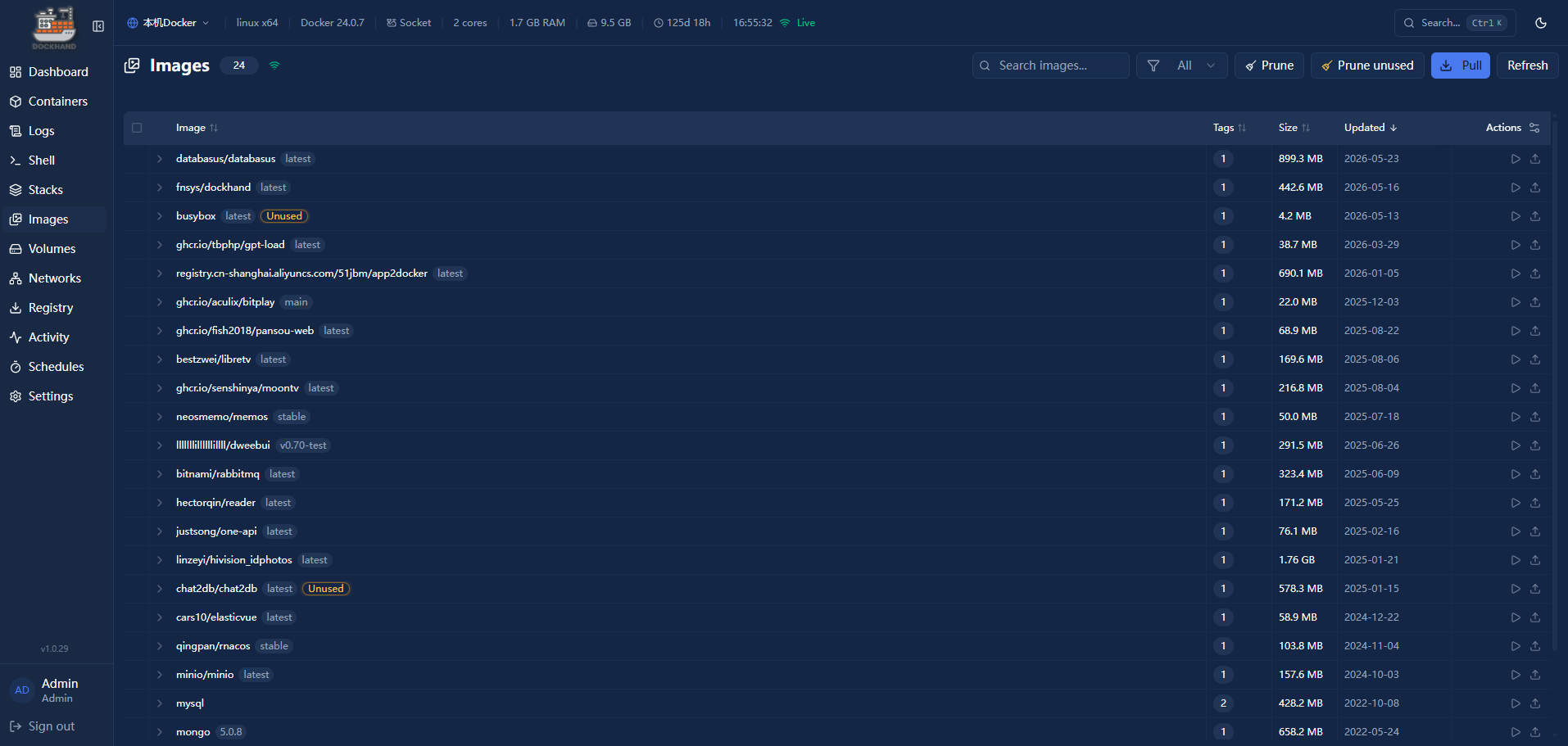This screenshot has height=746, width=1568.
Task: Open column settings icon beside Actions header
Action: (1534, 128)
